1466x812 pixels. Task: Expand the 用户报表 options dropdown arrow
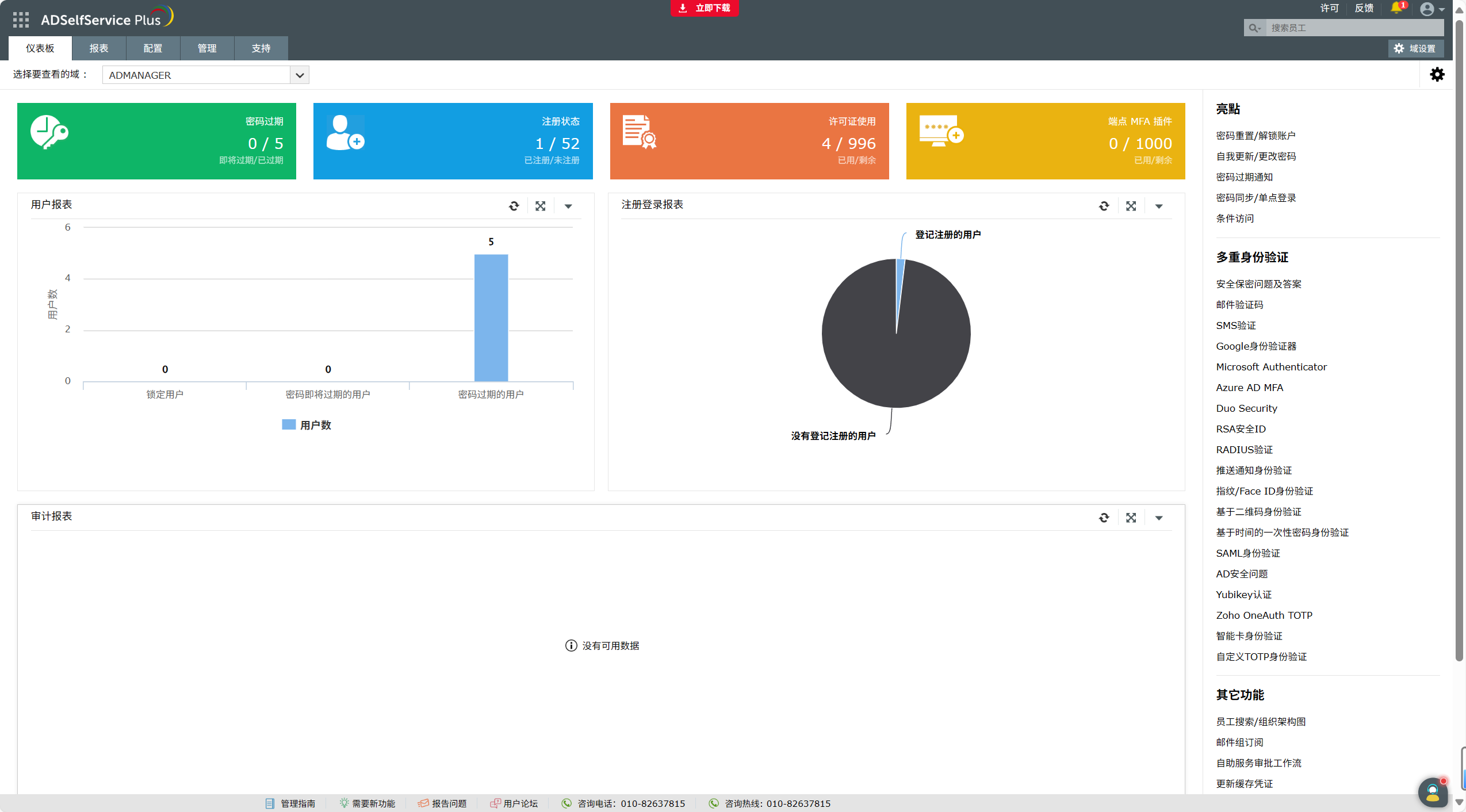click(x=568, y=206)
